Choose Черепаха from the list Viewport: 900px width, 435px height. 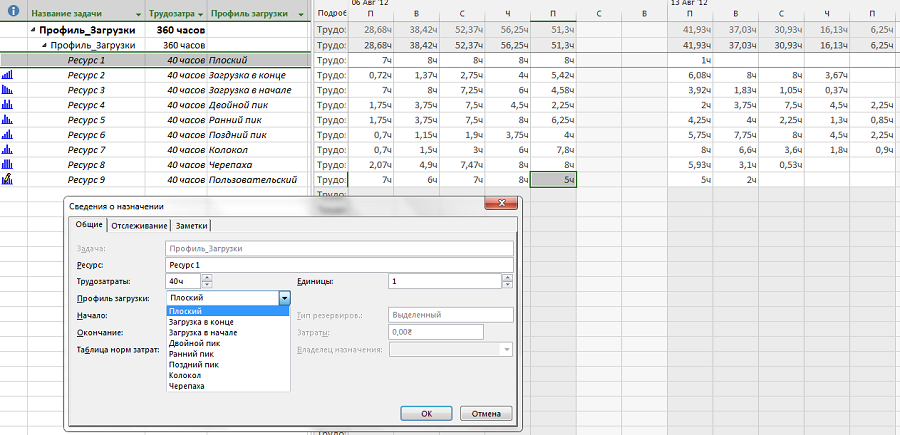point(228,386)
